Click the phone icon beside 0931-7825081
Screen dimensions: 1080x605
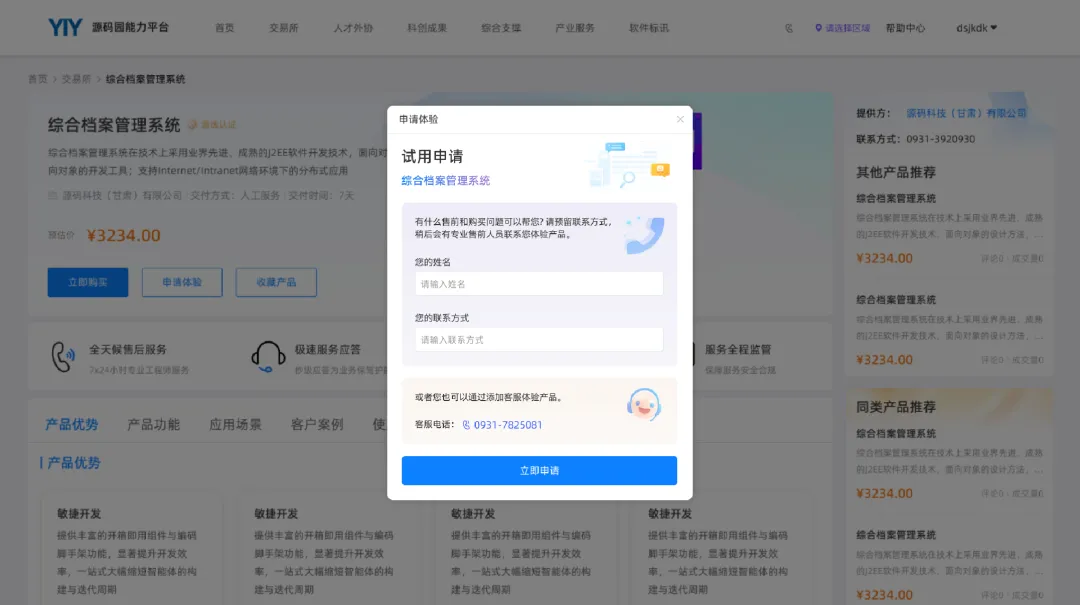(x=466, y=425)
